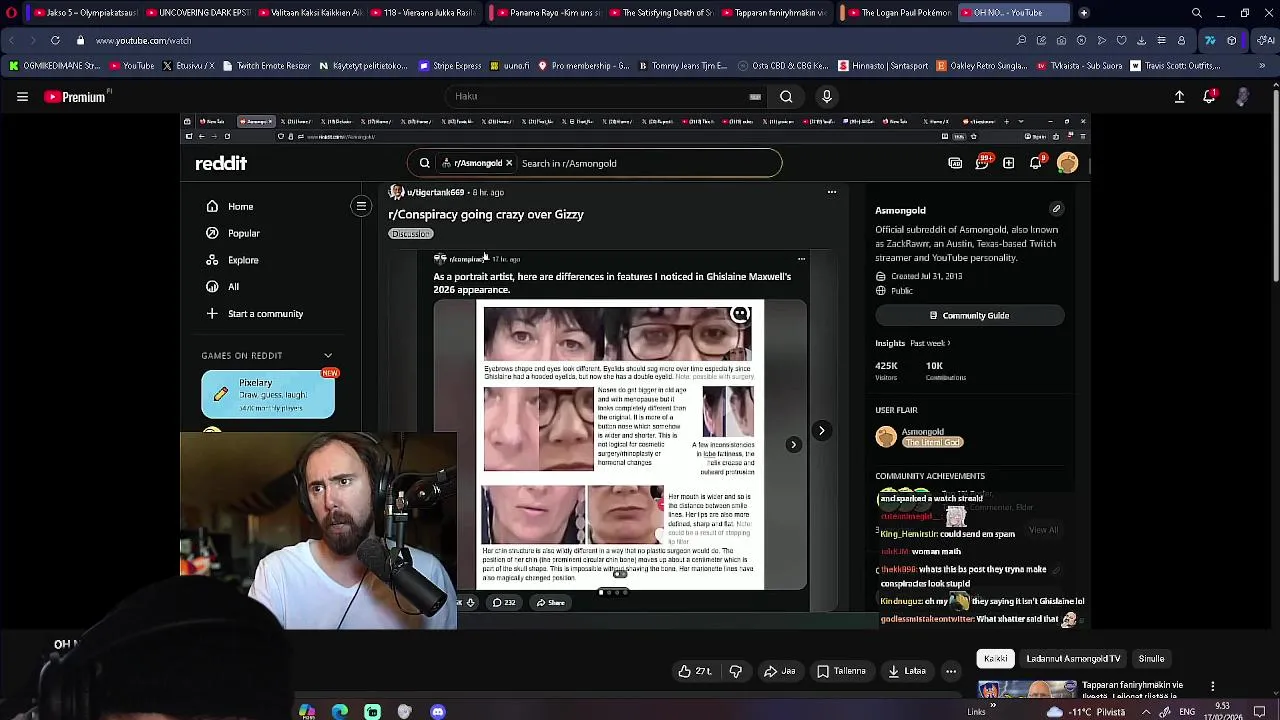Open the YouTube notifications bell
This screenshot has width=1280, height=720.
pos(1209,97)
